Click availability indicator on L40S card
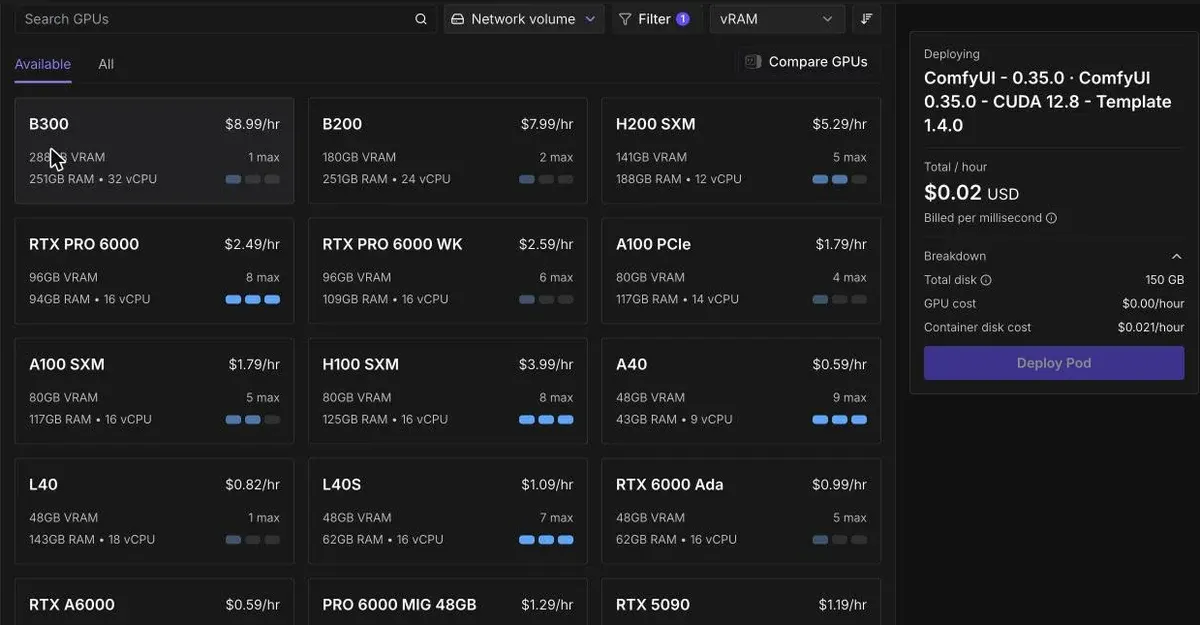The image size is (1200, 625). click(x=546, y=539)
